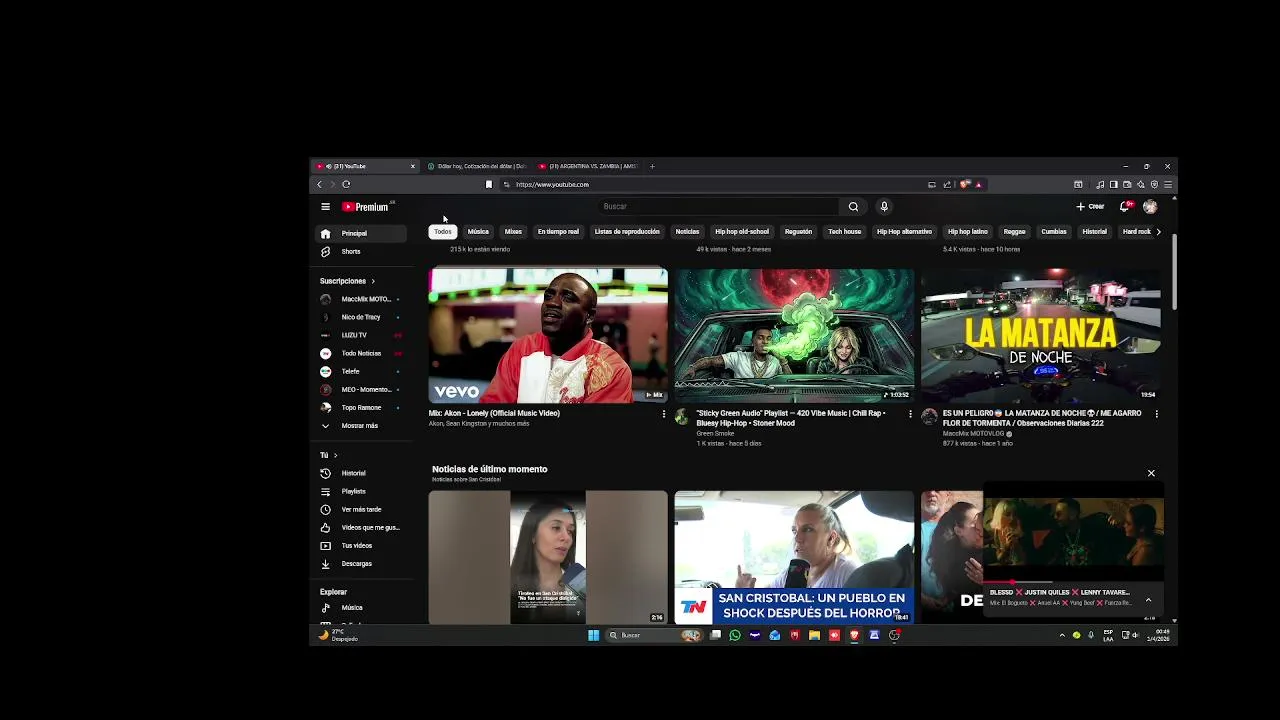Open LUZU TV channel
This screenshot has height=720, width=1280.
click(x=360, y=335)
